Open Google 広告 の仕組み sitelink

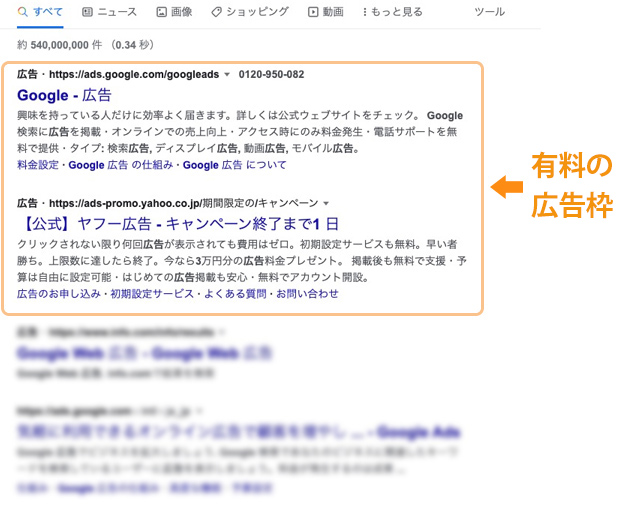121,165
